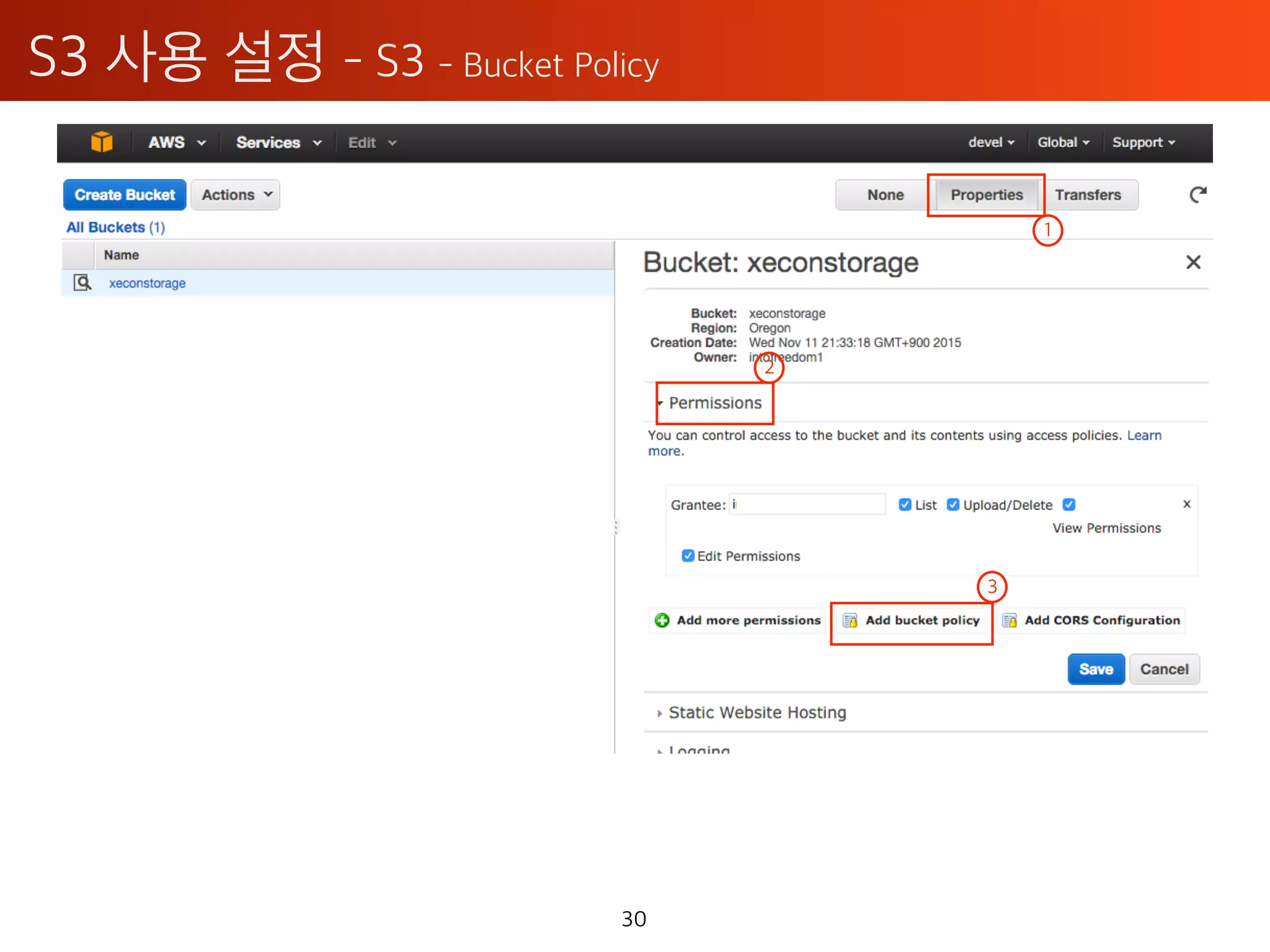The image size is (1270, 952).
Task: Select the None view tab
Action: [x=885, y=195]
